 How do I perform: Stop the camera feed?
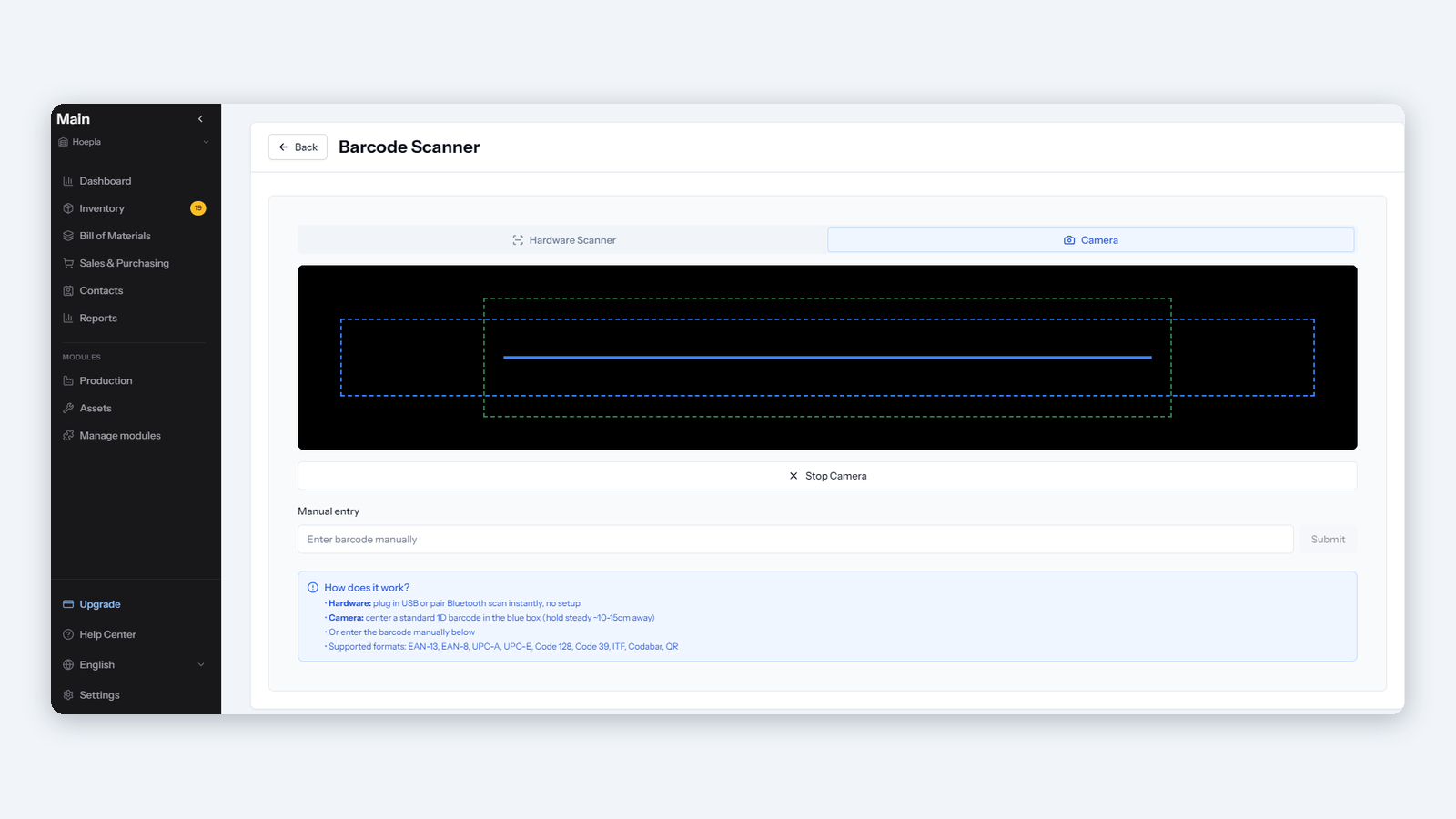827,476
